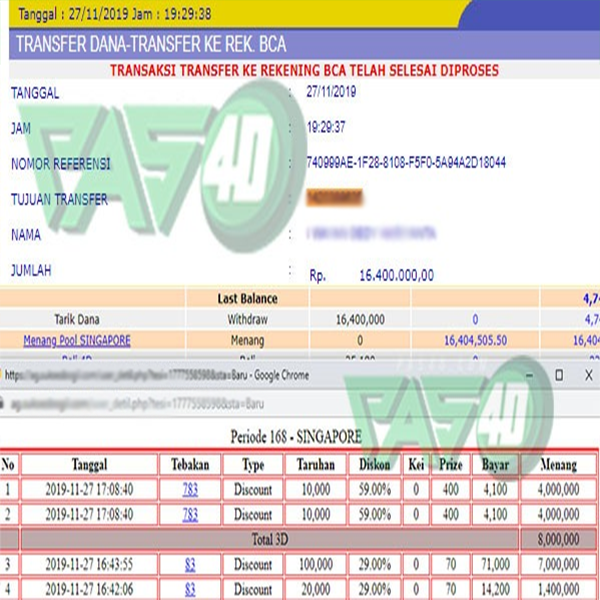Click the TRANSFER DANA-TRANSFER KE REK. BCA header
600x600 pixels.
(151, 44)
